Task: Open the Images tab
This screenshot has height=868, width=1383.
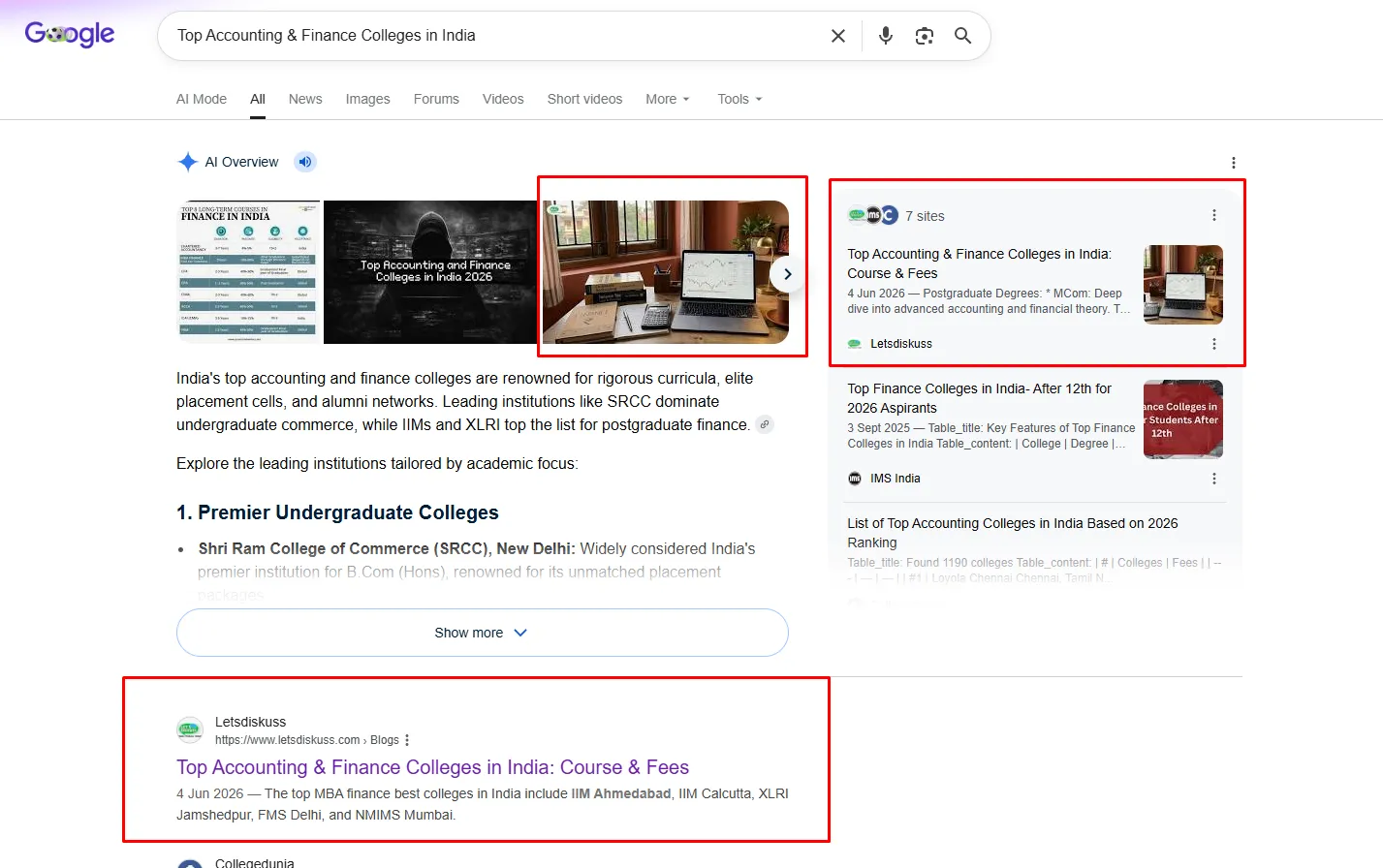Action: tap(368, 99)
